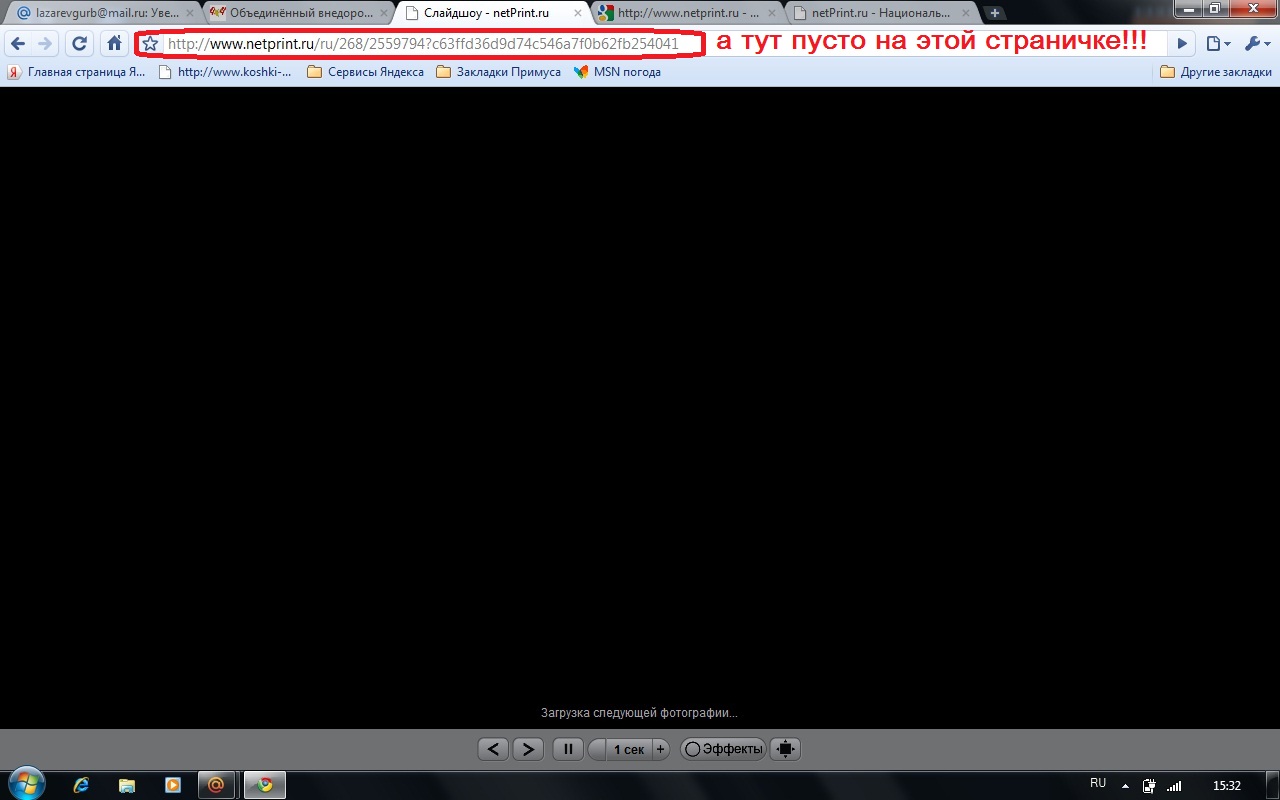This screenshot has height=800, width=1280.
Task: Switch to the lazarevgurb@mail.ru tab
Action: coord(98,13)
